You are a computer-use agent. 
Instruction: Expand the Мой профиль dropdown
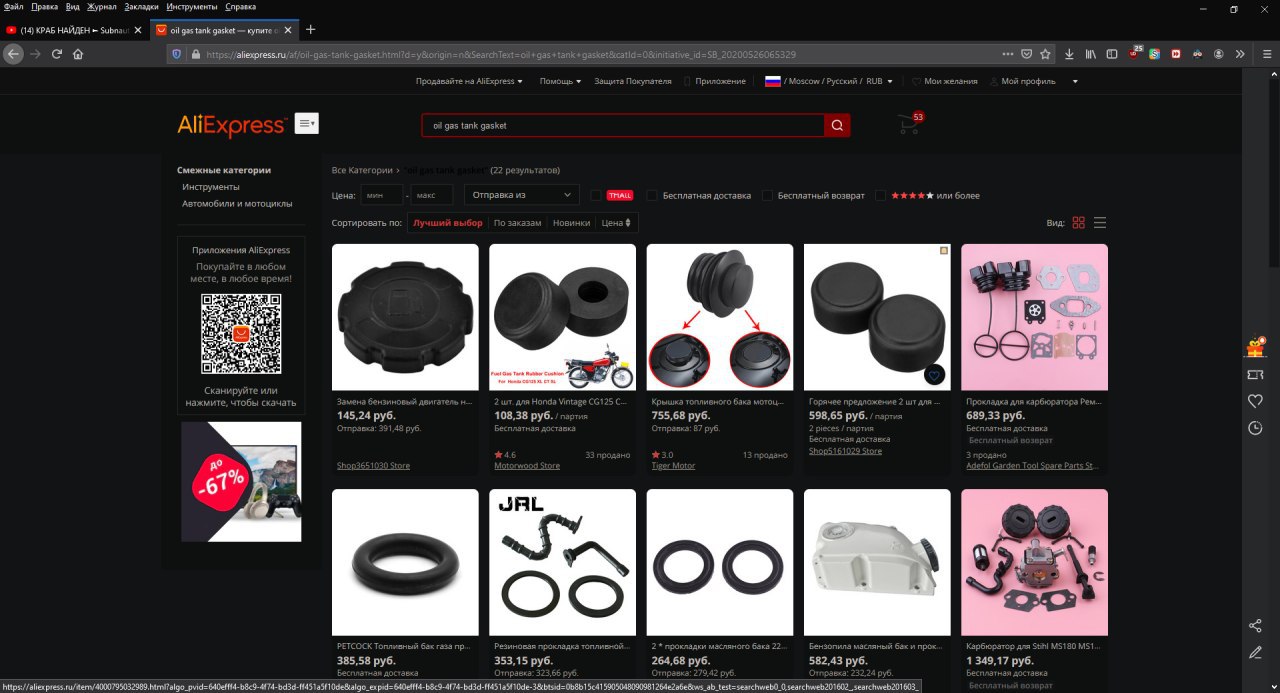(1035, 81)
